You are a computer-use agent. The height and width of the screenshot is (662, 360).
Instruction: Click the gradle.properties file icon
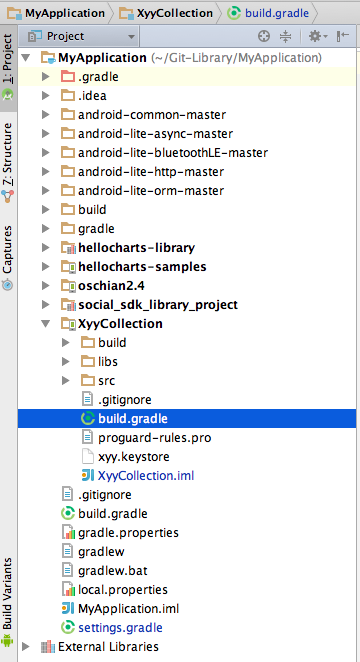[68, 533]
